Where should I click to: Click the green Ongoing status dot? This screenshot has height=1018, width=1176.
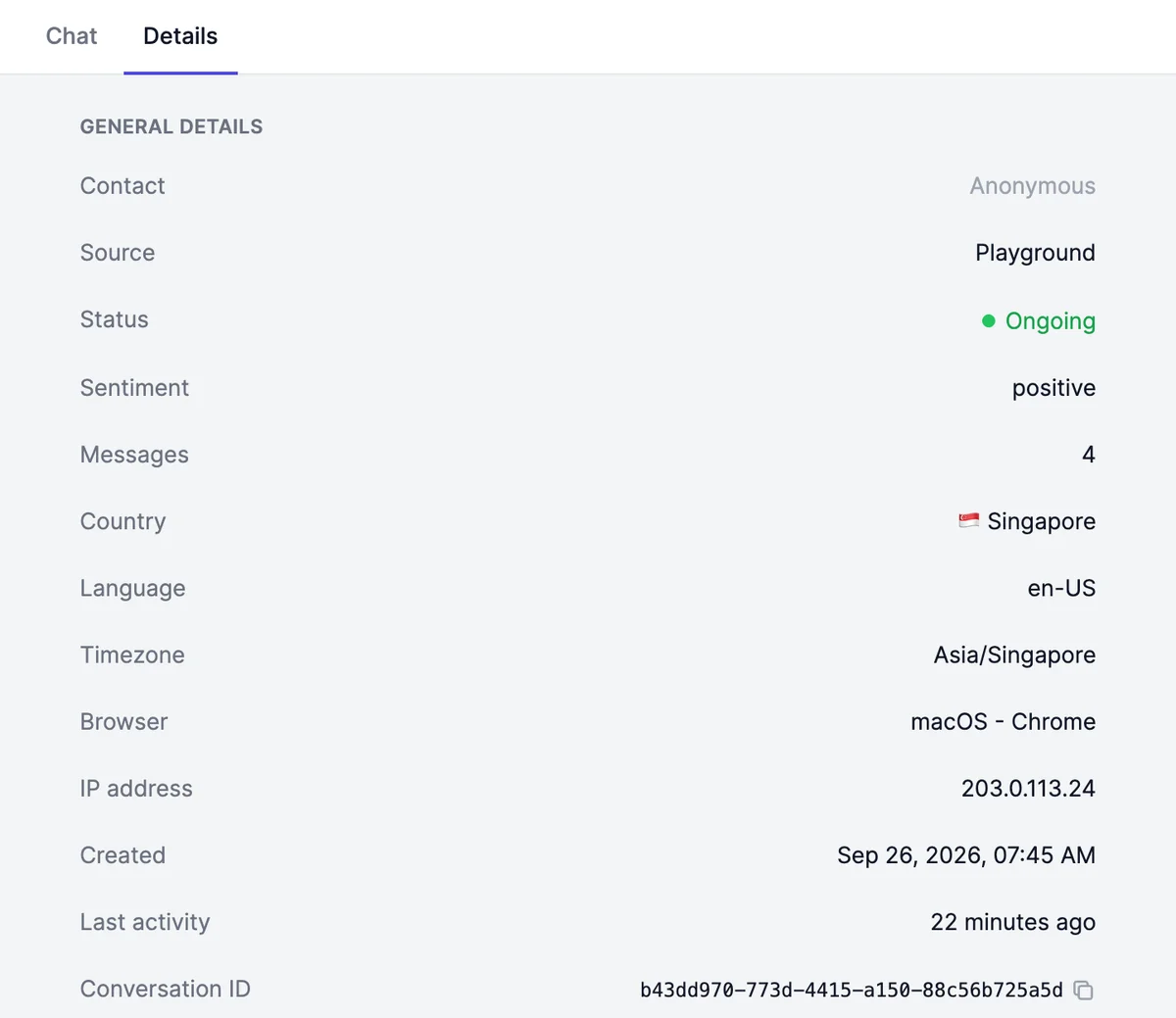tap(988, 320)
